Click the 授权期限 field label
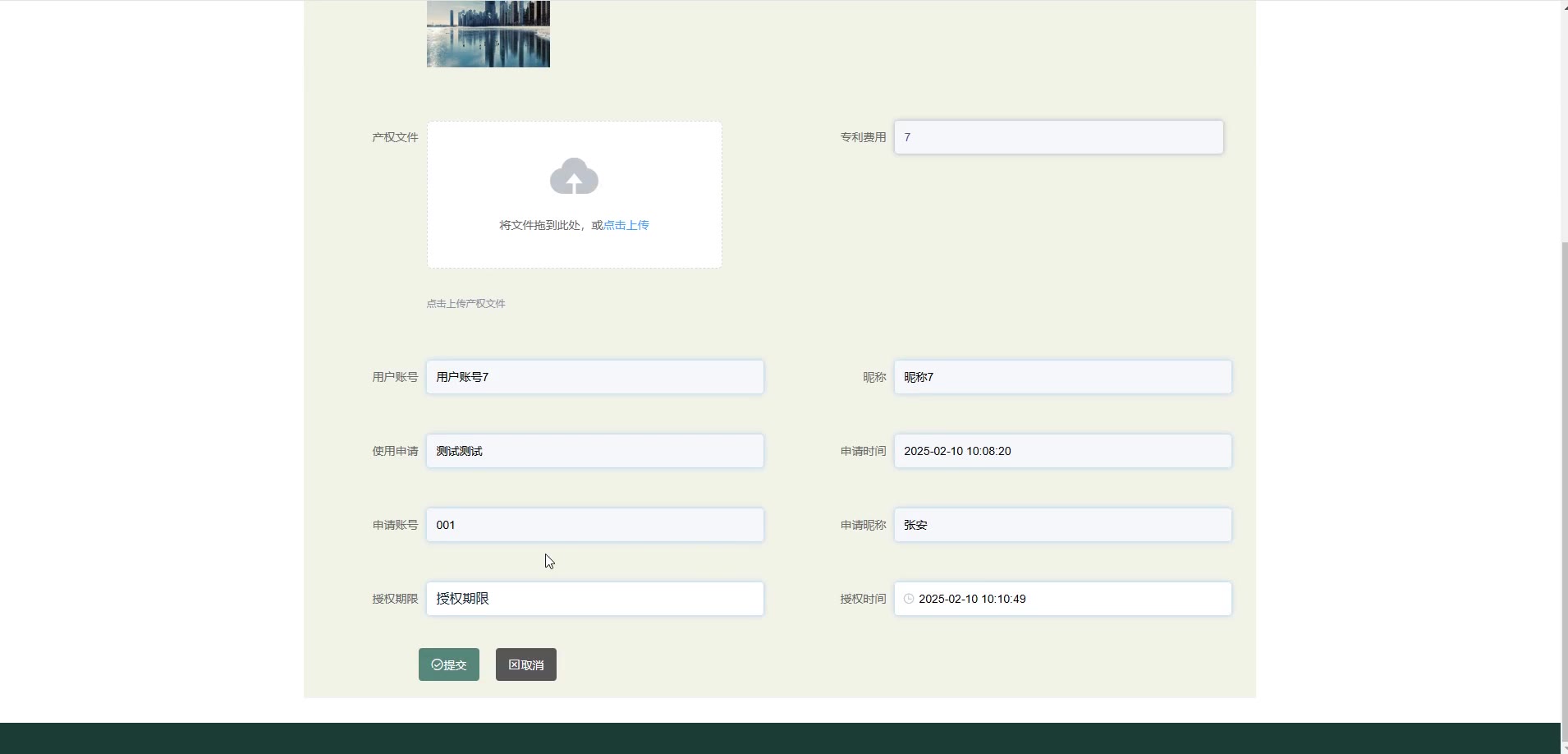The image size is (1568, 754). pos(395,599)
